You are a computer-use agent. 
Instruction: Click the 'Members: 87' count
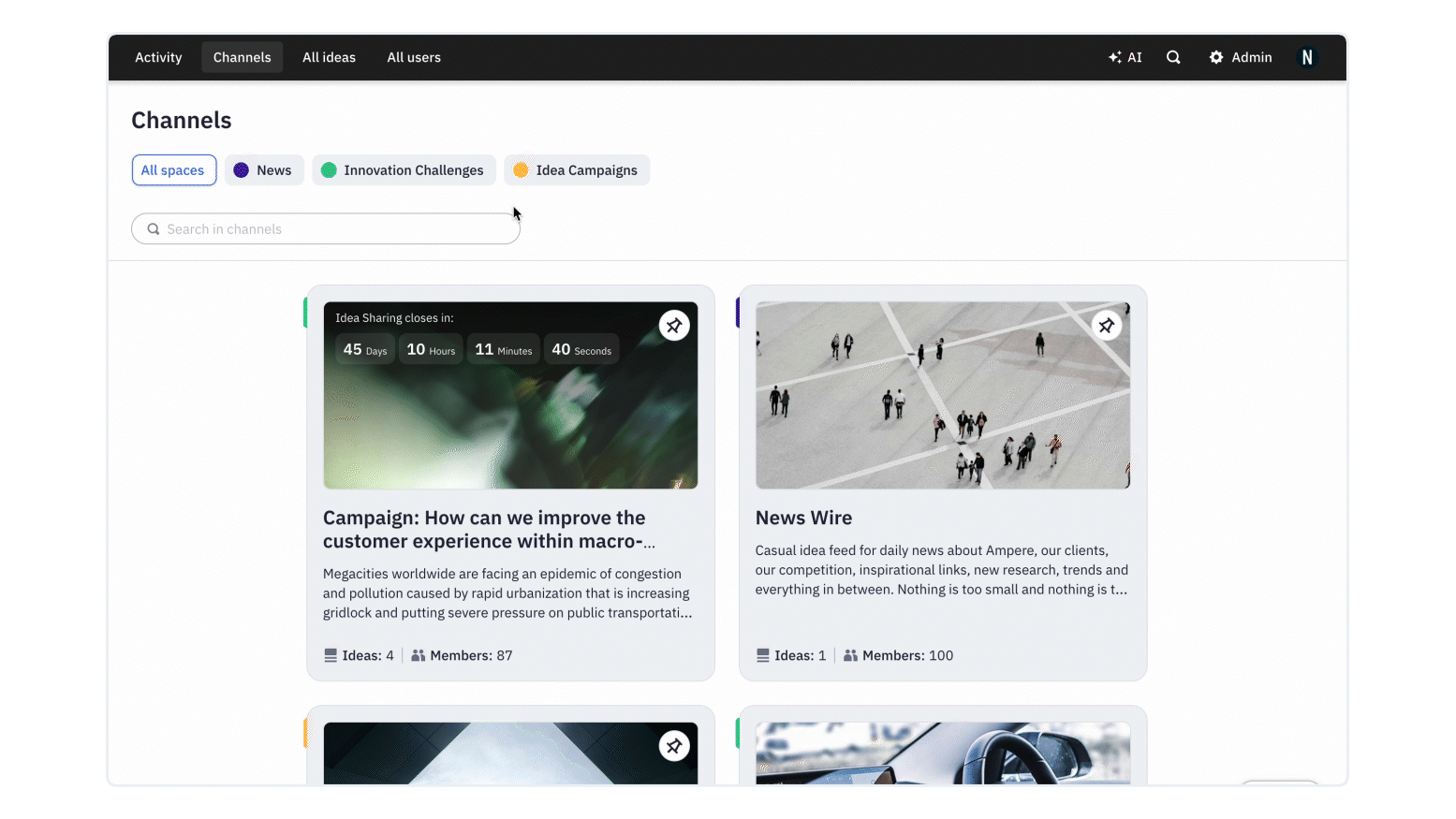coord(462,655)
